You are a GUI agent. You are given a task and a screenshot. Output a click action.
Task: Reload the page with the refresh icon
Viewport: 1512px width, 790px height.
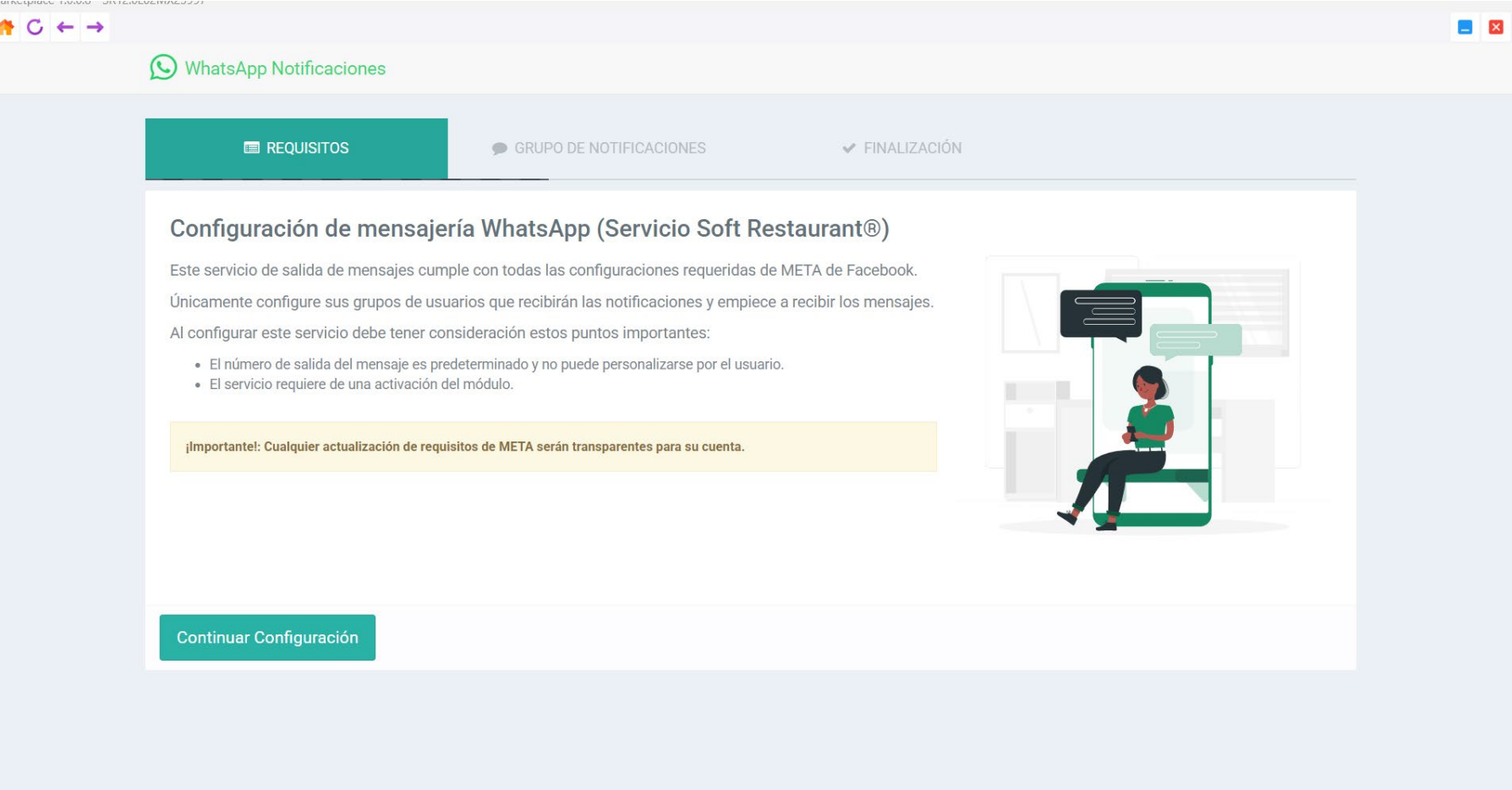35,27
